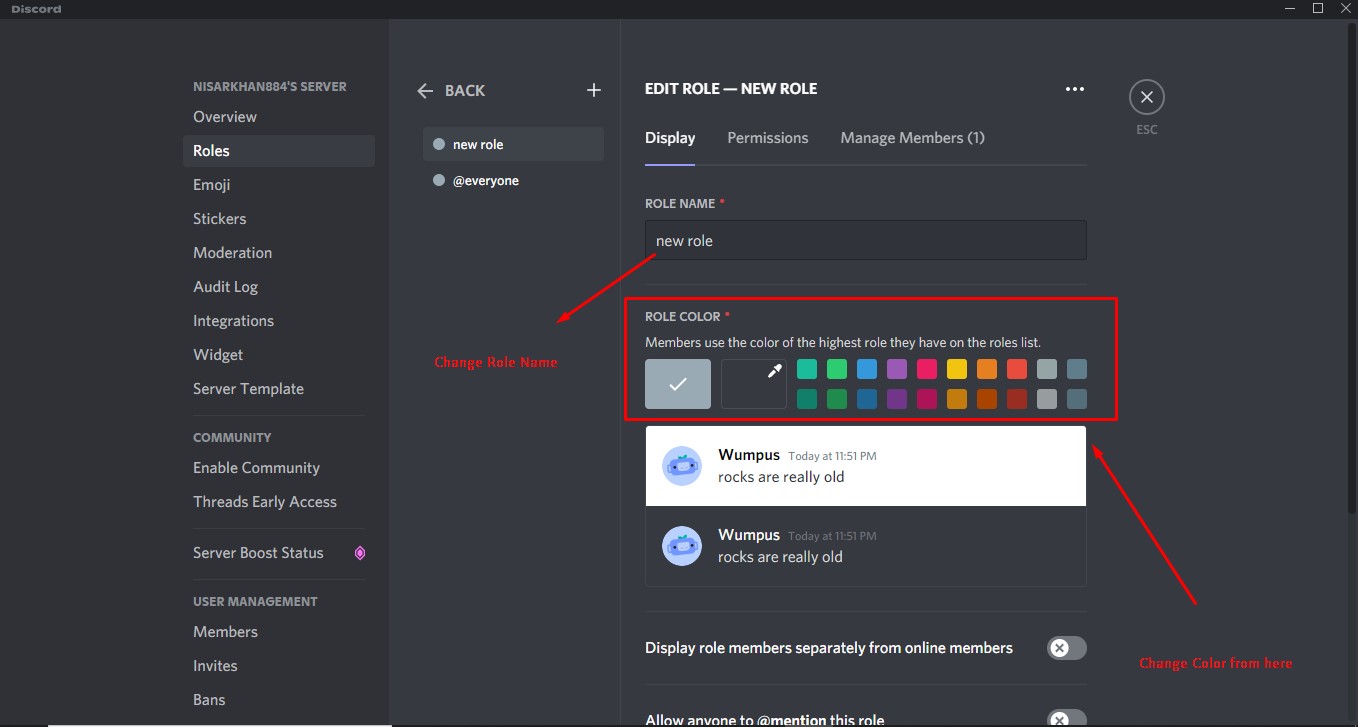Pick the dark gold swatch in bottom row
The width and height of the screenshot is (1358, 727).
tap(957, 399)
